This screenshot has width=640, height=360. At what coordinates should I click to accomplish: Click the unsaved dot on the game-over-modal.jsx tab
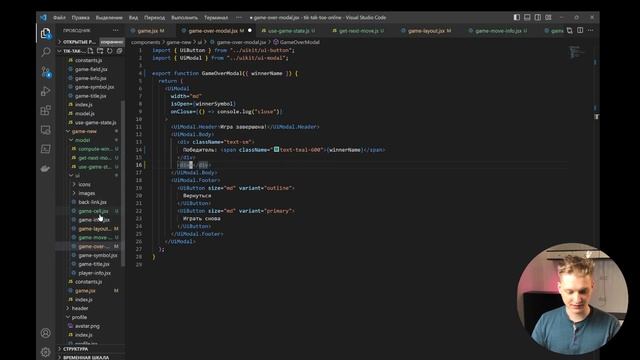point(250,31)
